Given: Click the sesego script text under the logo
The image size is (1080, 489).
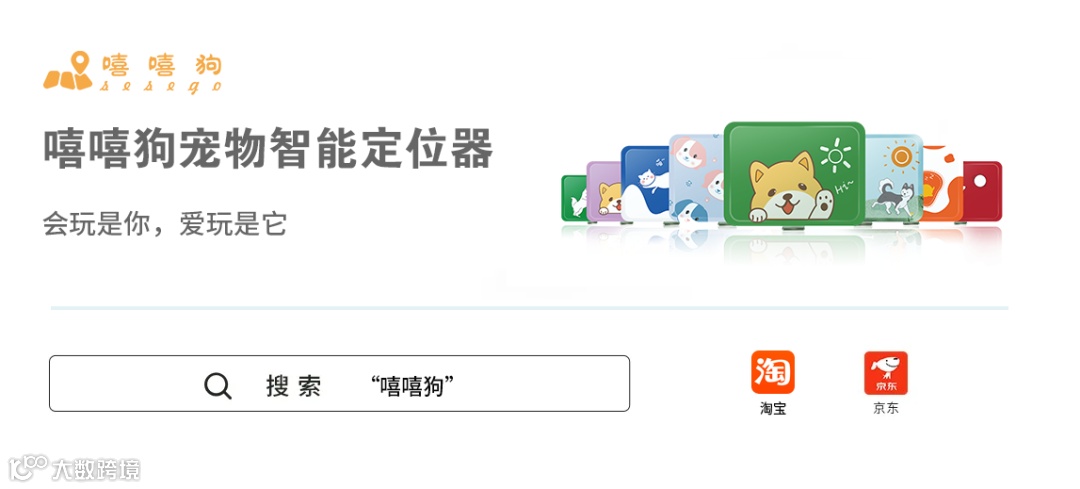Looking at the screenshot, I should coord(161,87).
